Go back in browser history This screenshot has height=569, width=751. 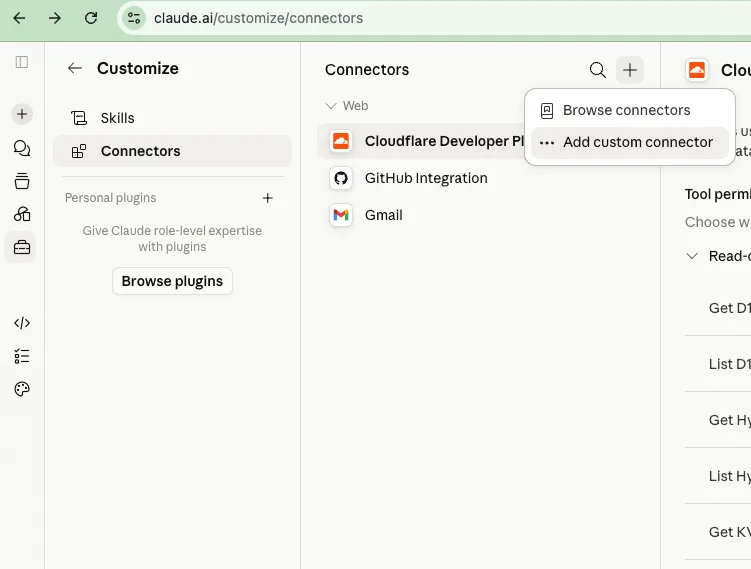[19, 18]
